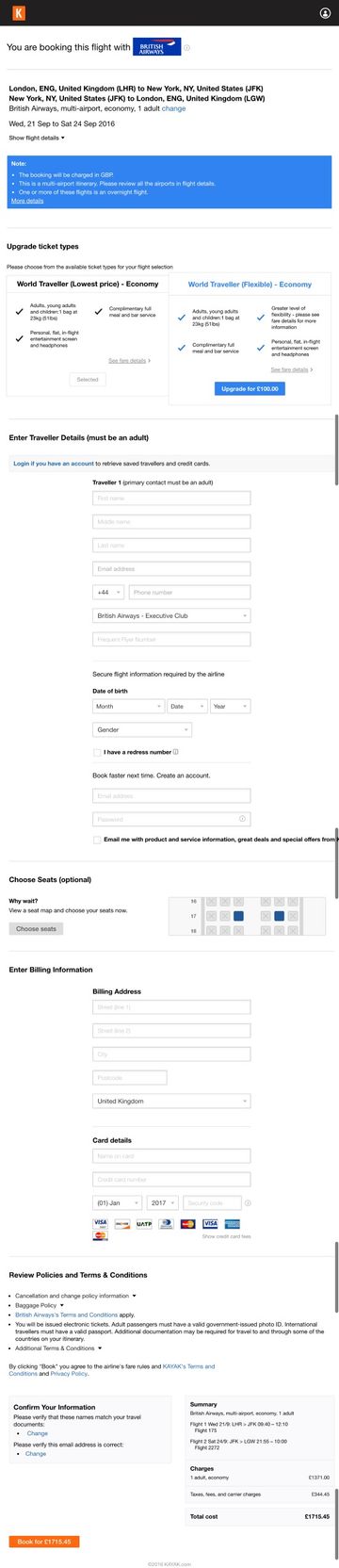Viewport: 339px width, 1568px height.
Task: Click the info icon beside British Airways logo
Action: [186, 47]
